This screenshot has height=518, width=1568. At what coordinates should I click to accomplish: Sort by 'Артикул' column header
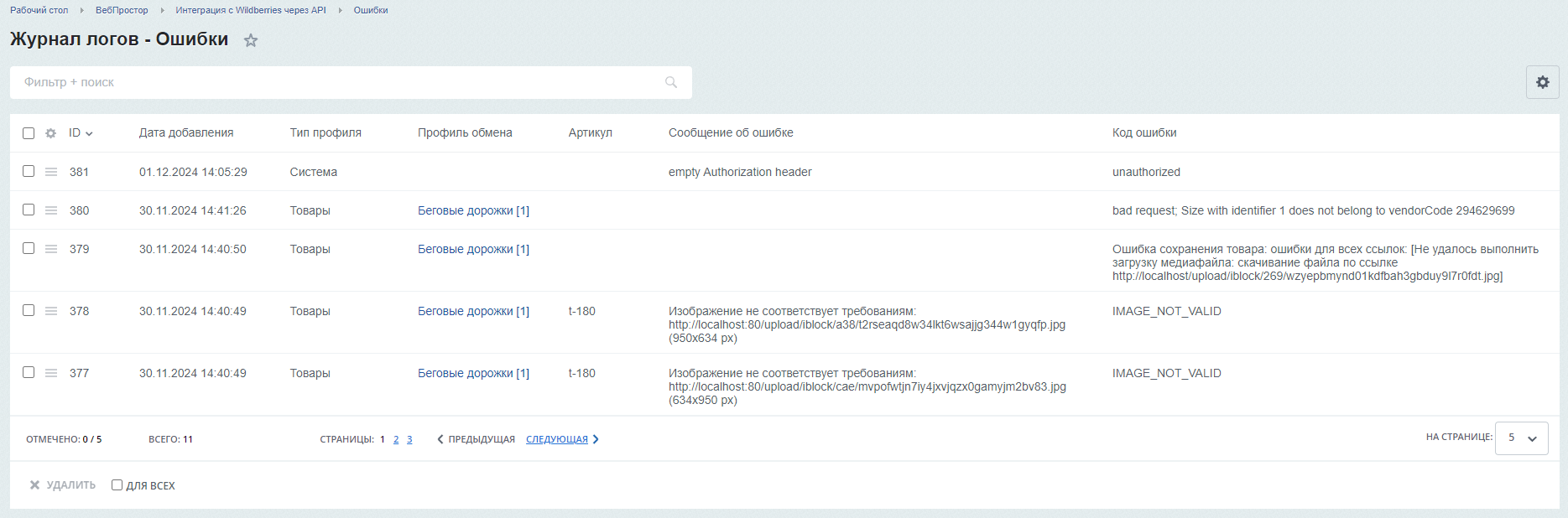click(x=591, y=132)
